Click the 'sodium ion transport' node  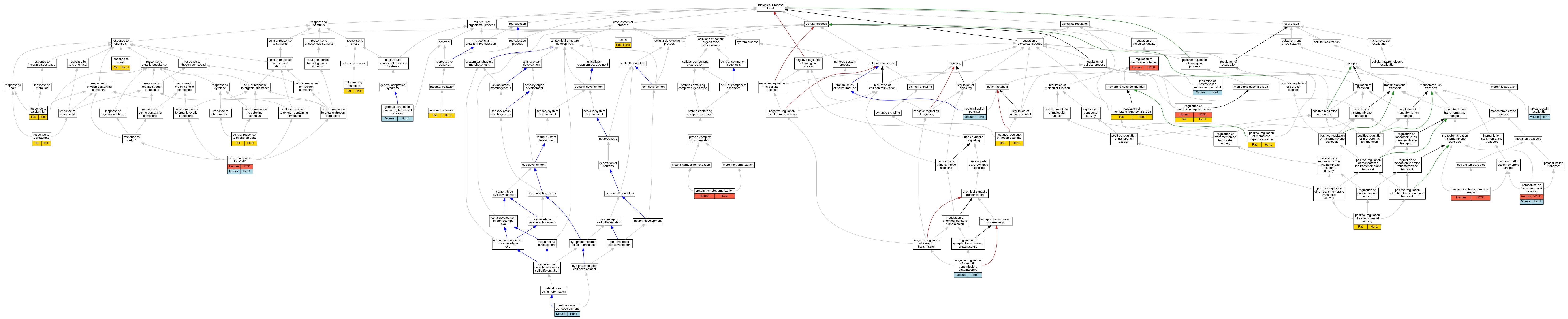pyautogui.click(x=1471, y=165)
